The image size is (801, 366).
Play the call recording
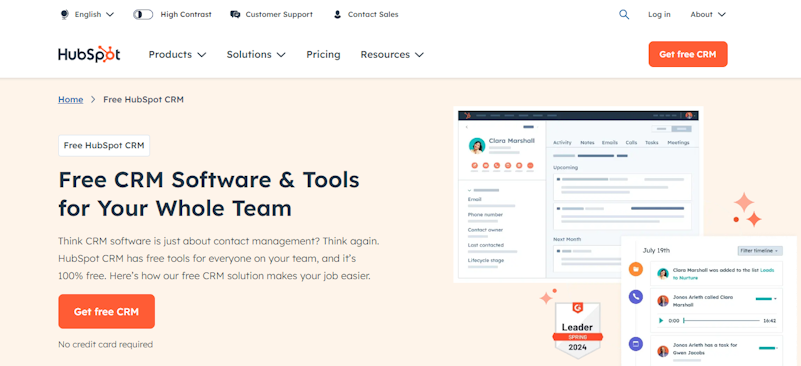coord(661,321)
